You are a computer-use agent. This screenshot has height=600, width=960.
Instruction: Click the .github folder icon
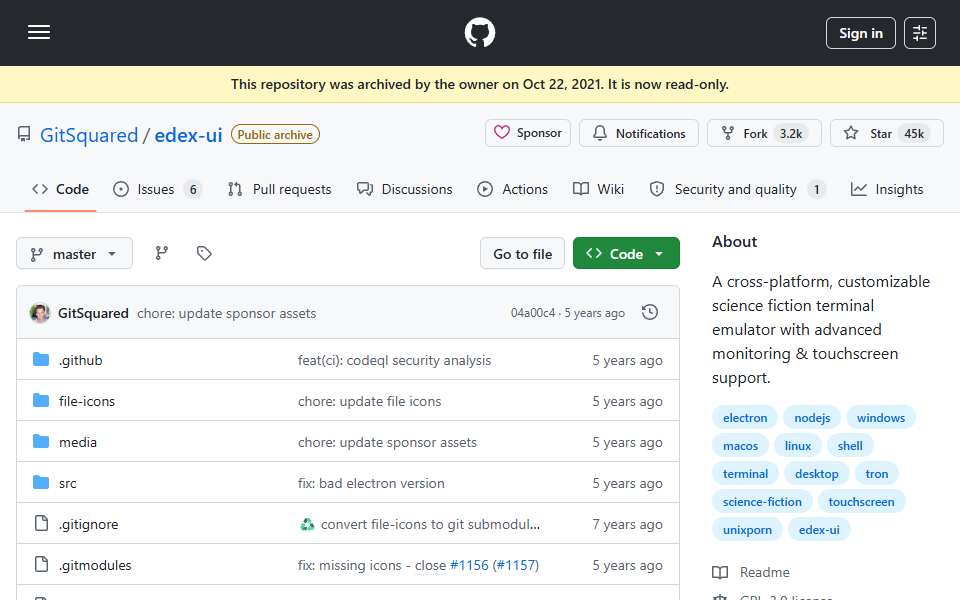pyautogui.click(x=41, y=359)
